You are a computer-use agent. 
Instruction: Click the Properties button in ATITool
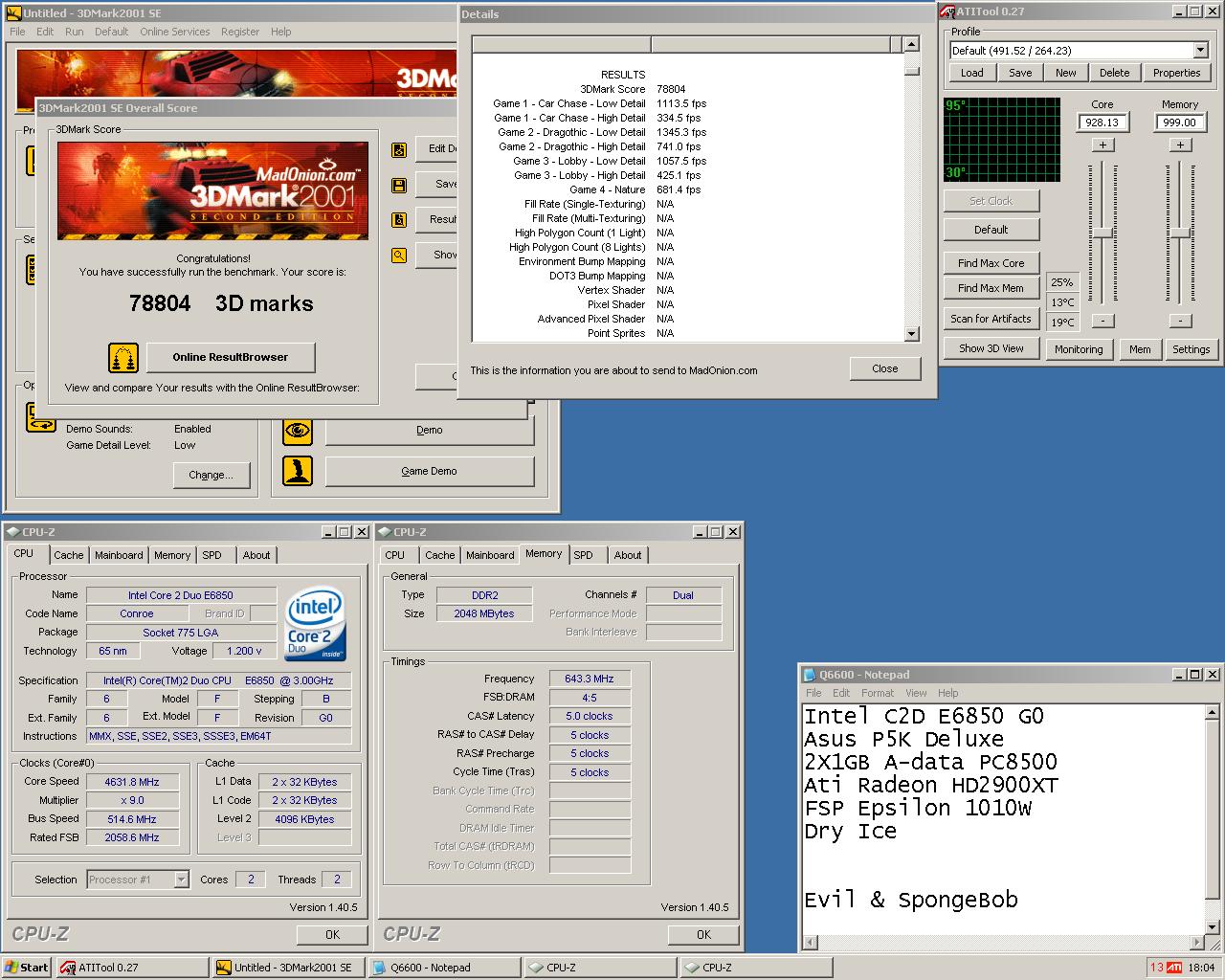pos(1176,73)
